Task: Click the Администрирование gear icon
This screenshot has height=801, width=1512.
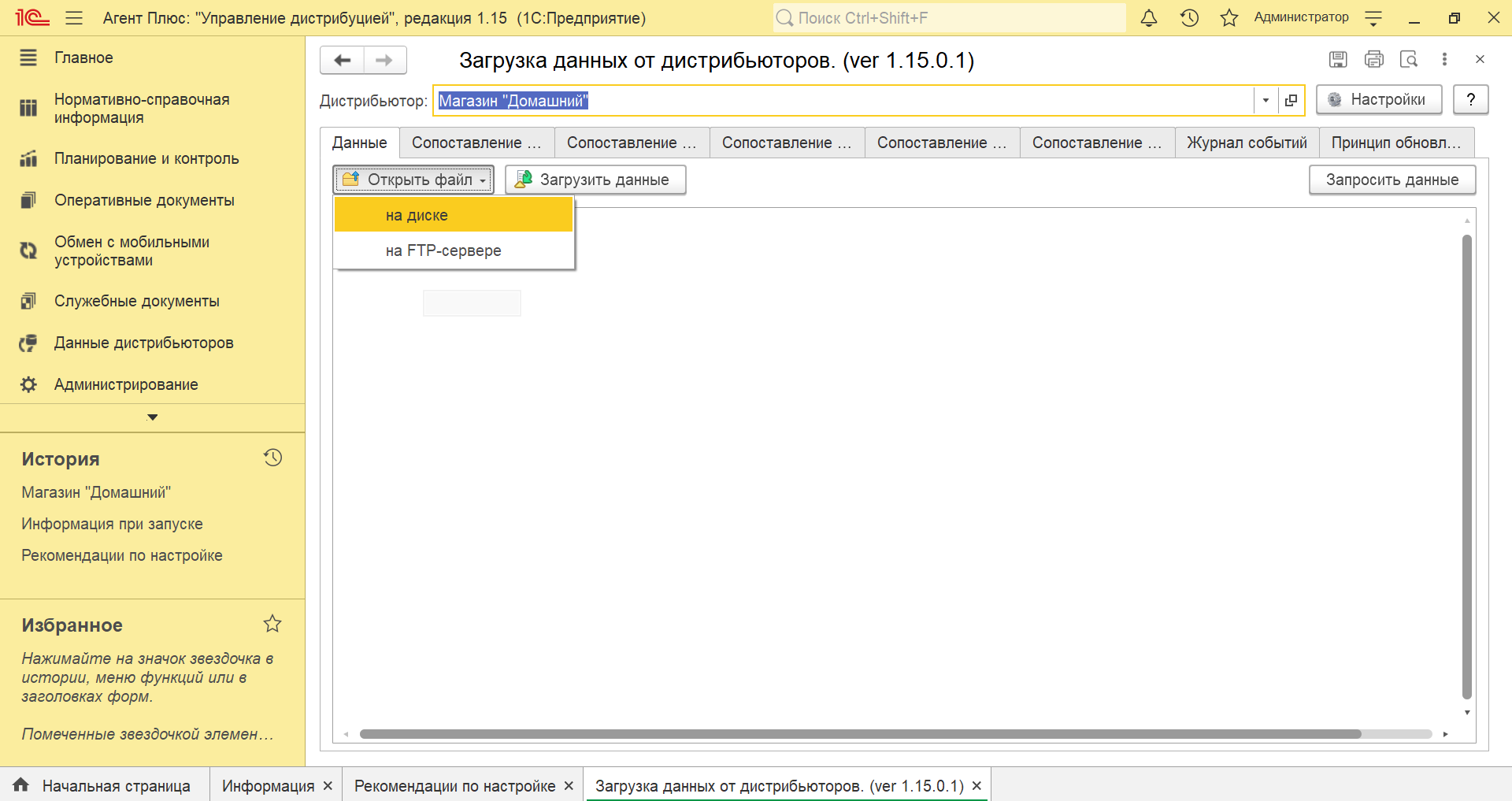Action: [28, 384]
